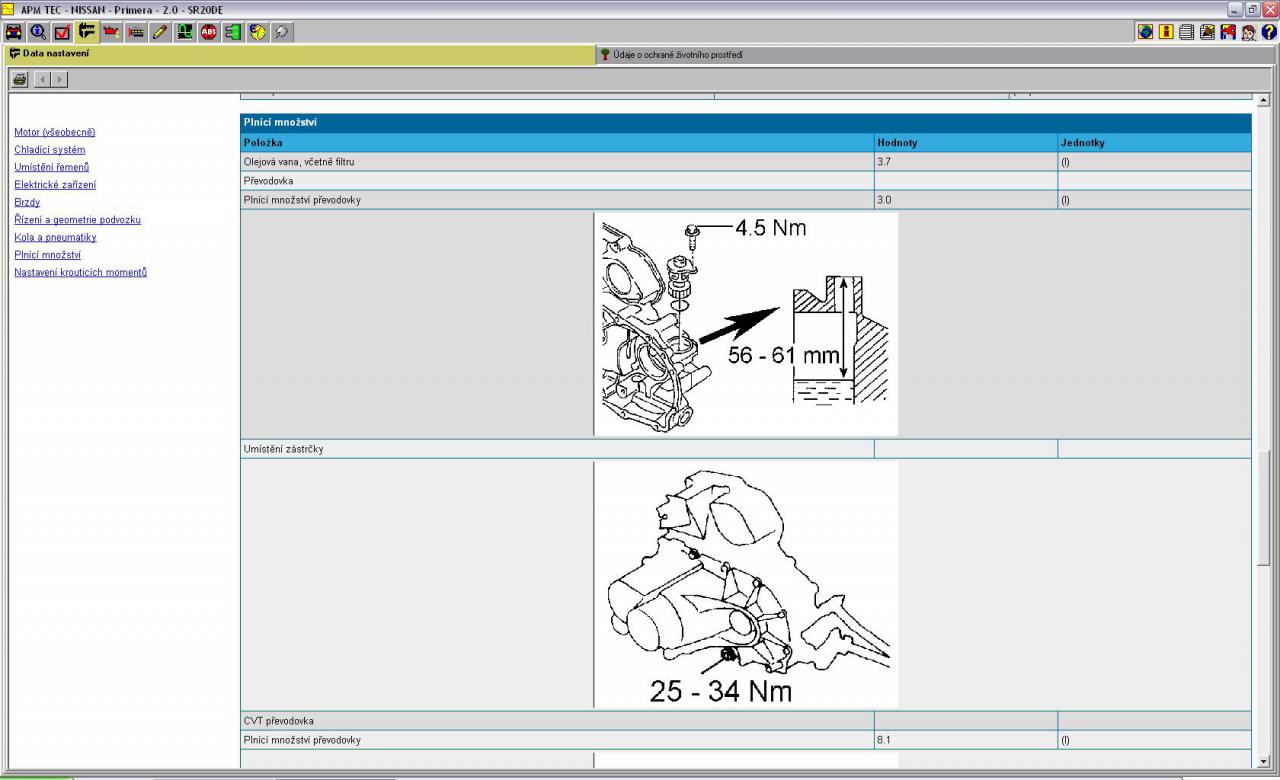The image size is (1280, 780).
Task: Click the vertical scrollbar down arrow
Action: [x=1262, y=761]
